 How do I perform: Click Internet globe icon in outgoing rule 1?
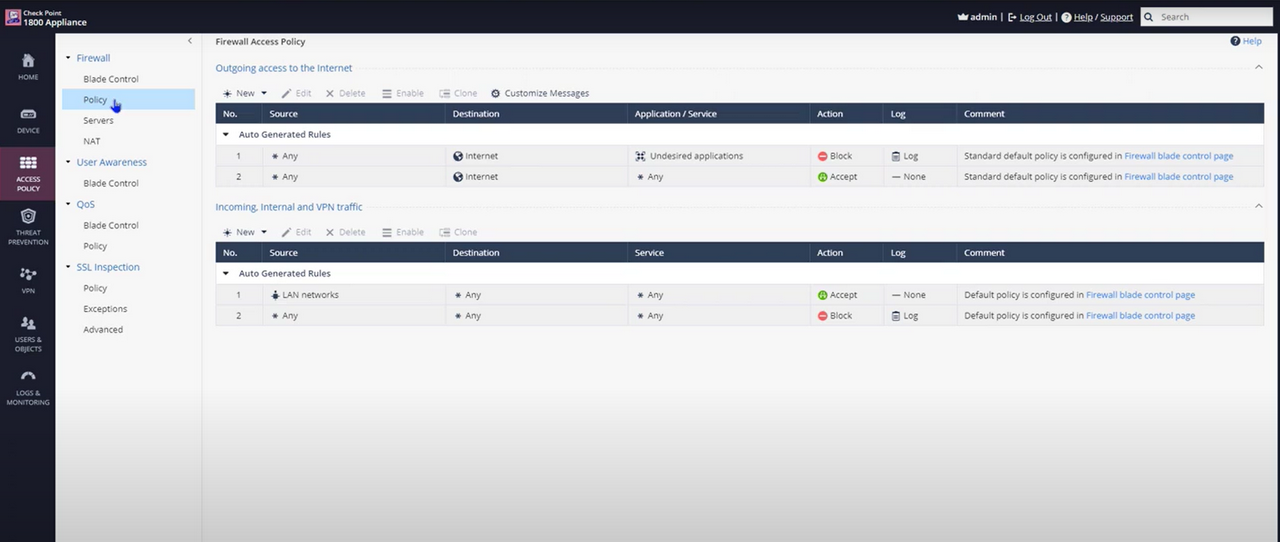[x=458, y=156]
